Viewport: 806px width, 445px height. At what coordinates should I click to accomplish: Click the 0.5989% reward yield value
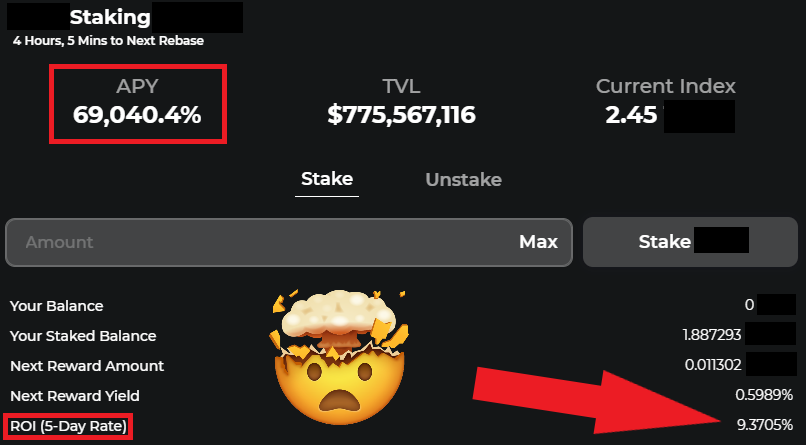764,395
